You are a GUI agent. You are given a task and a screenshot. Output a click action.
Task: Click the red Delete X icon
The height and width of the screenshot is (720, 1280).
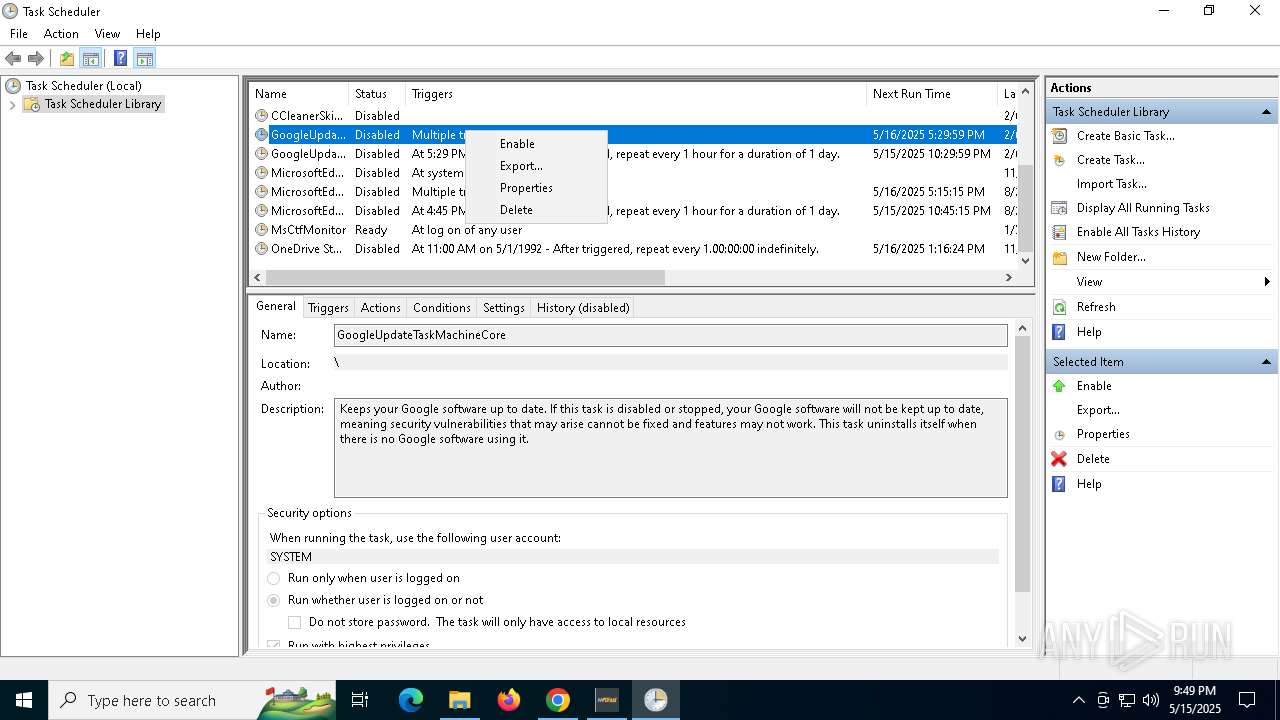1059,459
